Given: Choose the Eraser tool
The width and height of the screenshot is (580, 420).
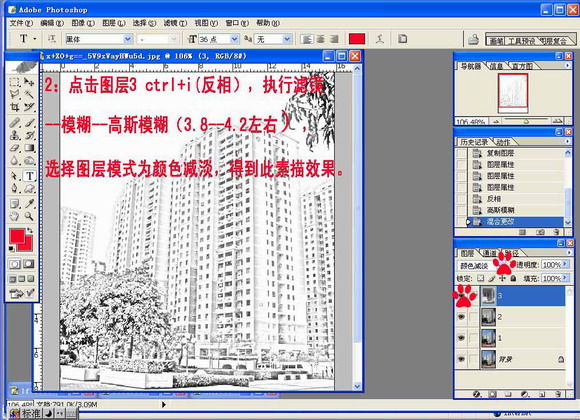Looking at the screenshot, I should click(14, 149).
